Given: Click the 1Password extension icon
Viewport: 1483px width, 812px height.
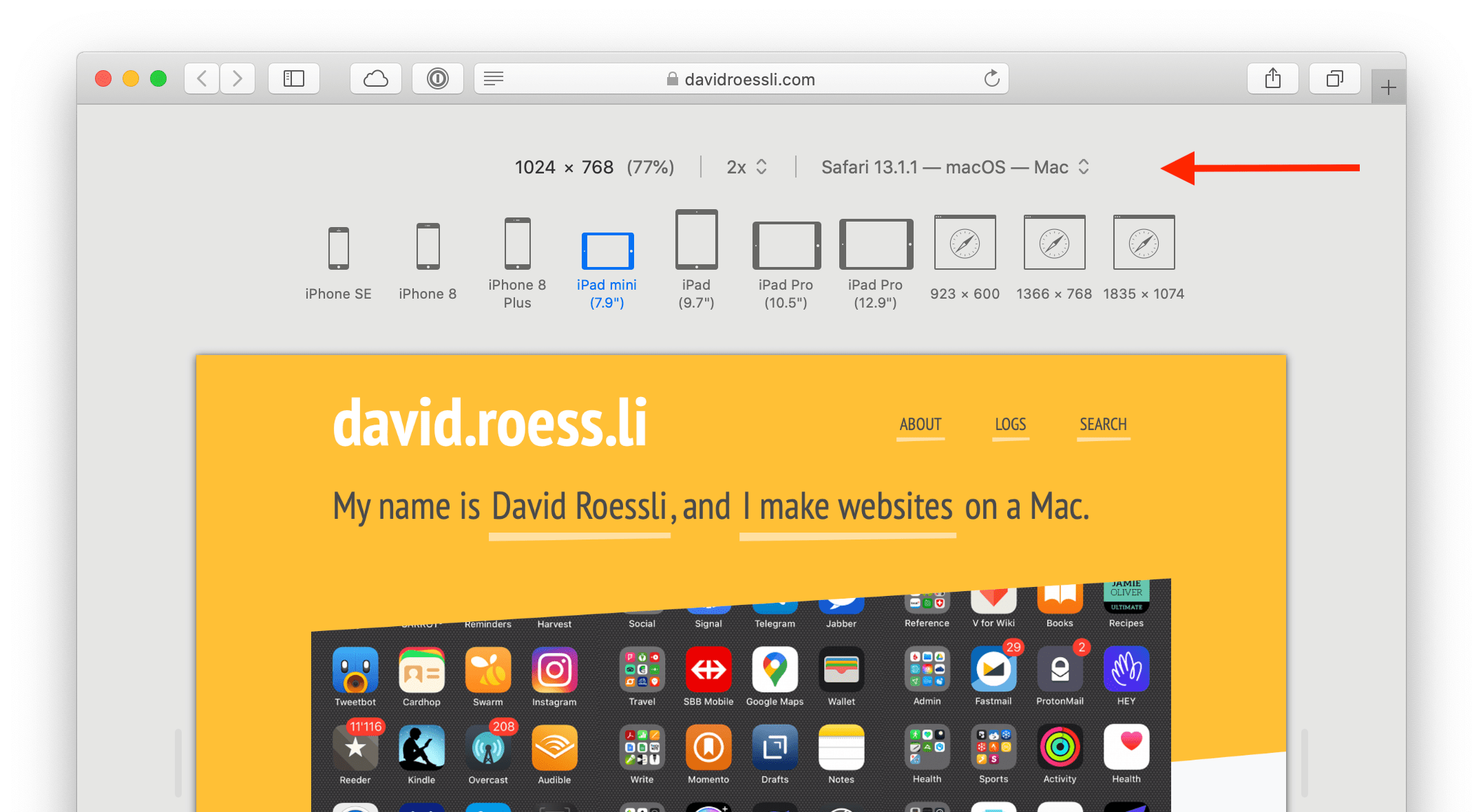Looking at the screenshot, I should [438, 78].
